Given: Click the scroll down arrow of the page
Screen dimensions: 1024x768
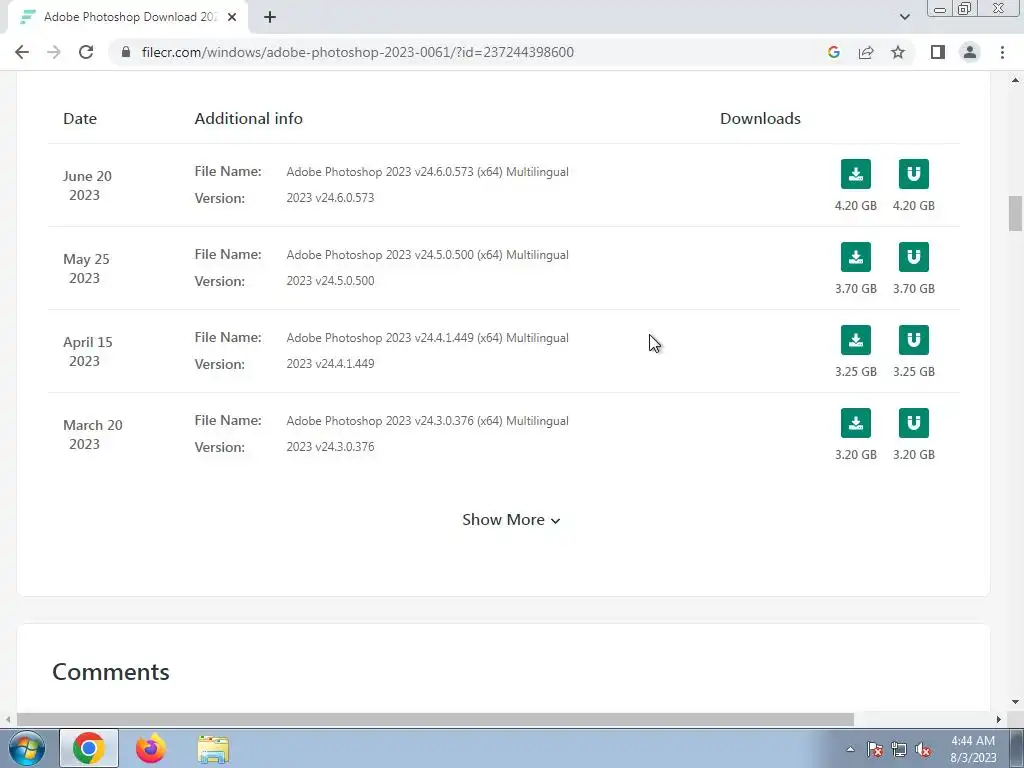Looking at the screenshot, I should coord(1015,703).
